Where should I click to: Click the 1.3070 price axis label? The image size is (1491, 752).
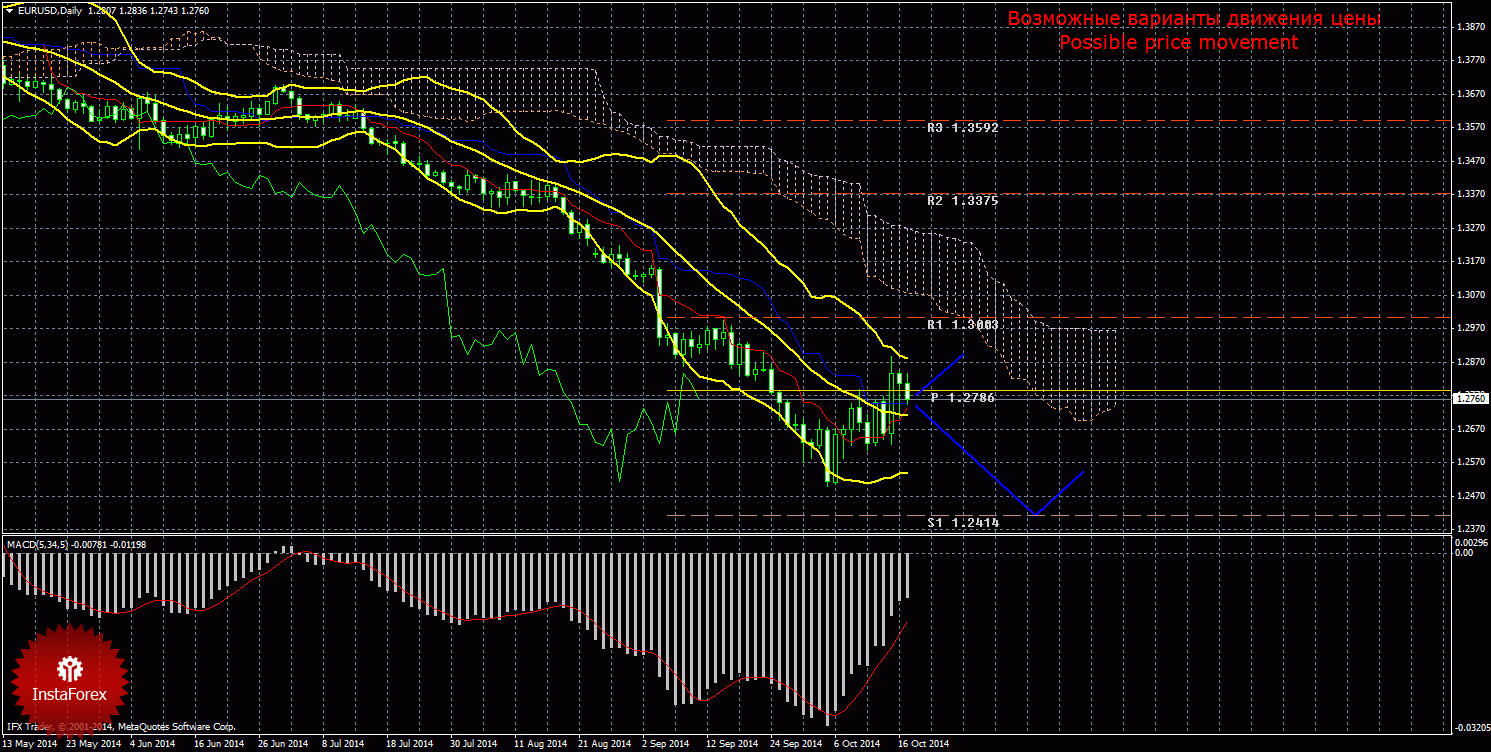click(x=1470, y=295)
